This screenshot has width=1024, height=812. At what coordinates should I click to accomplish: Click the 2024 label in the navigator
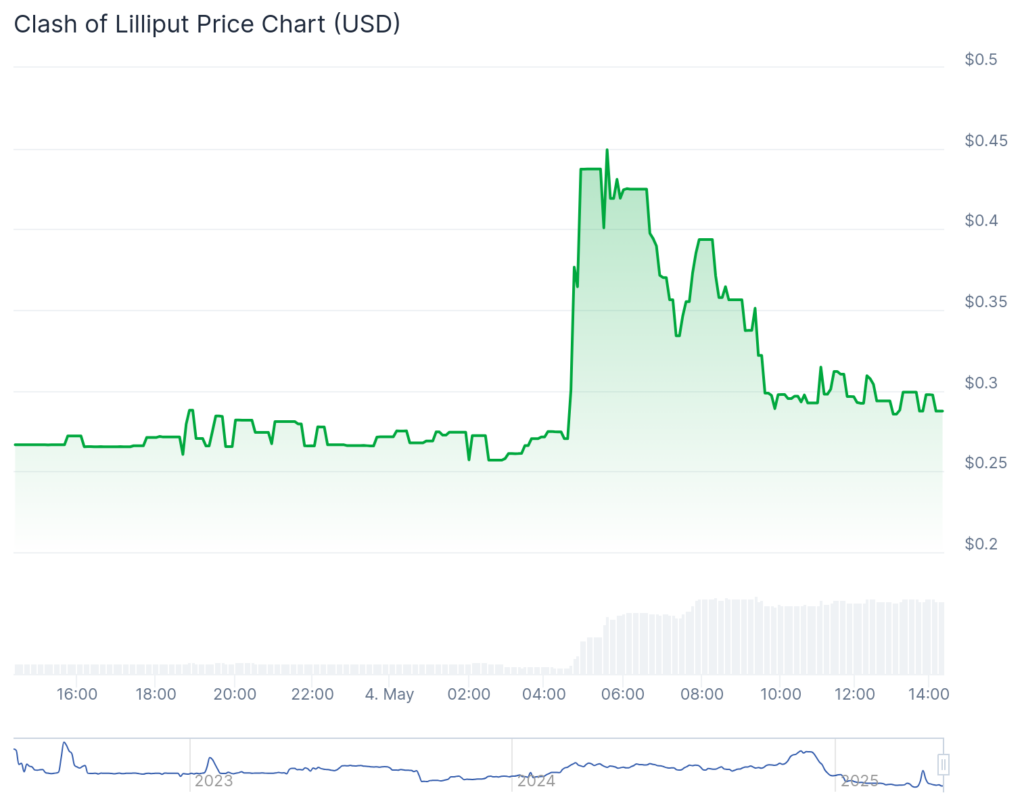tap(535, 780)
